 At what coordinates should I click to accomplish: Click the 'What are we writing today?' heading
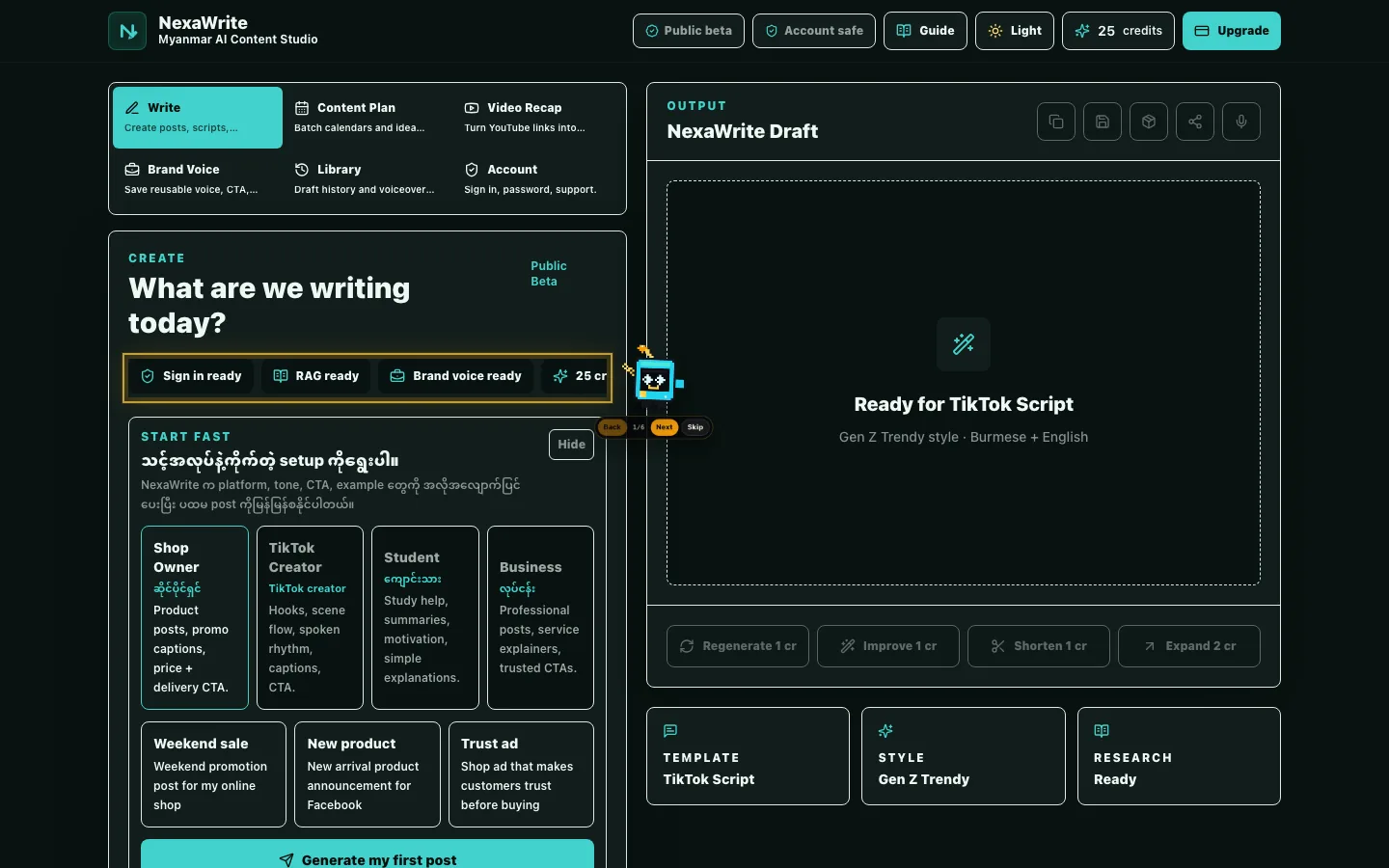pos(269,306)
